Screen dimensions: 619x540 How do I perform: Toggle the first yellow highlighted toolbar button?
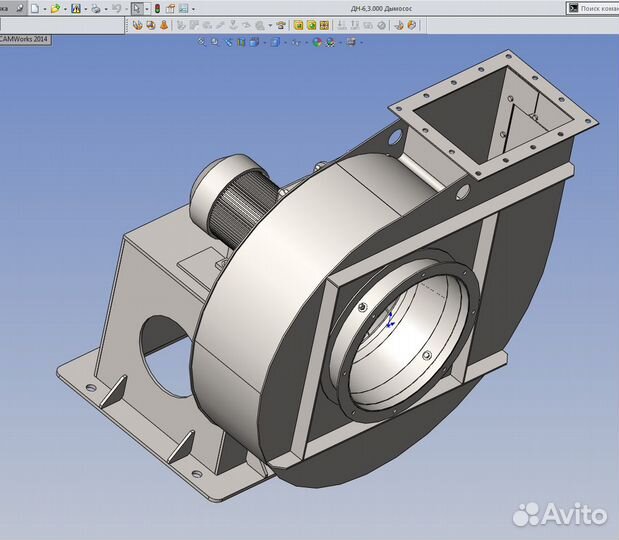pyautogui.click(x=299, y=25)
